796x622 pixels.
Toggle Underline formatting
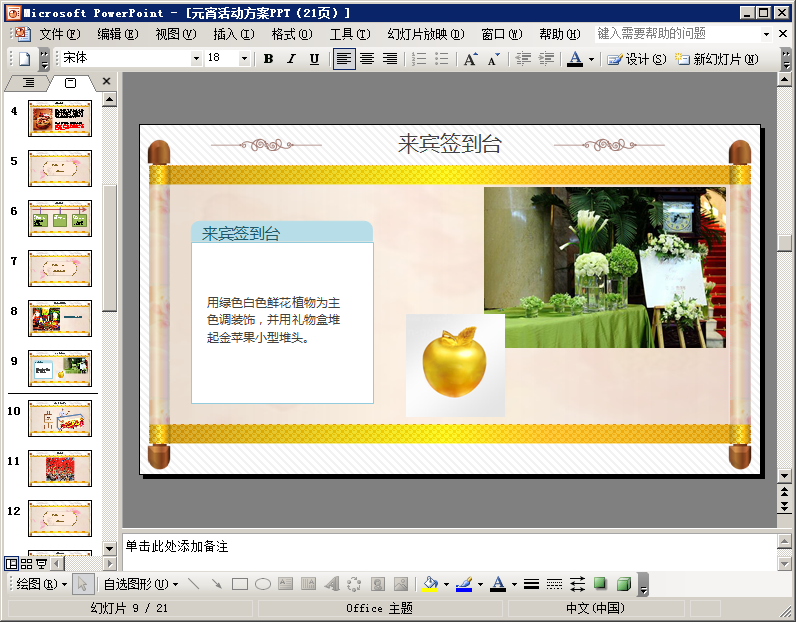point(314,59)
